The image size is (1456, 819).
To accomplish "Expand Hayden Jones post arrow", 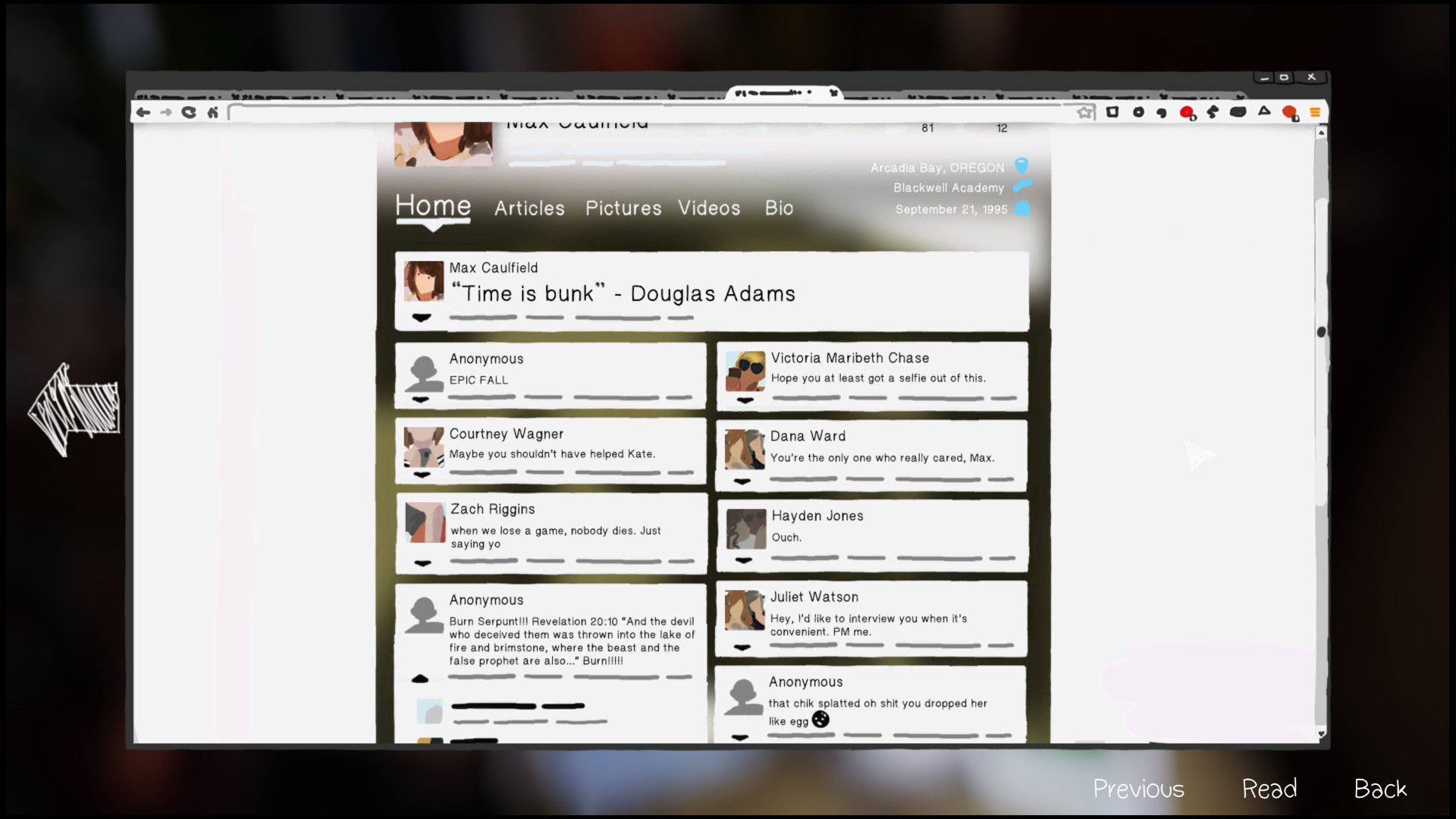I will point(744,560).
